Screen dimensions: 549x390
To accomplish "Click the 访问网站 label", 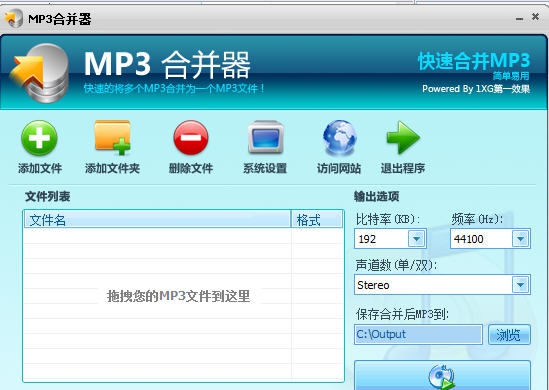I will 339,168.
